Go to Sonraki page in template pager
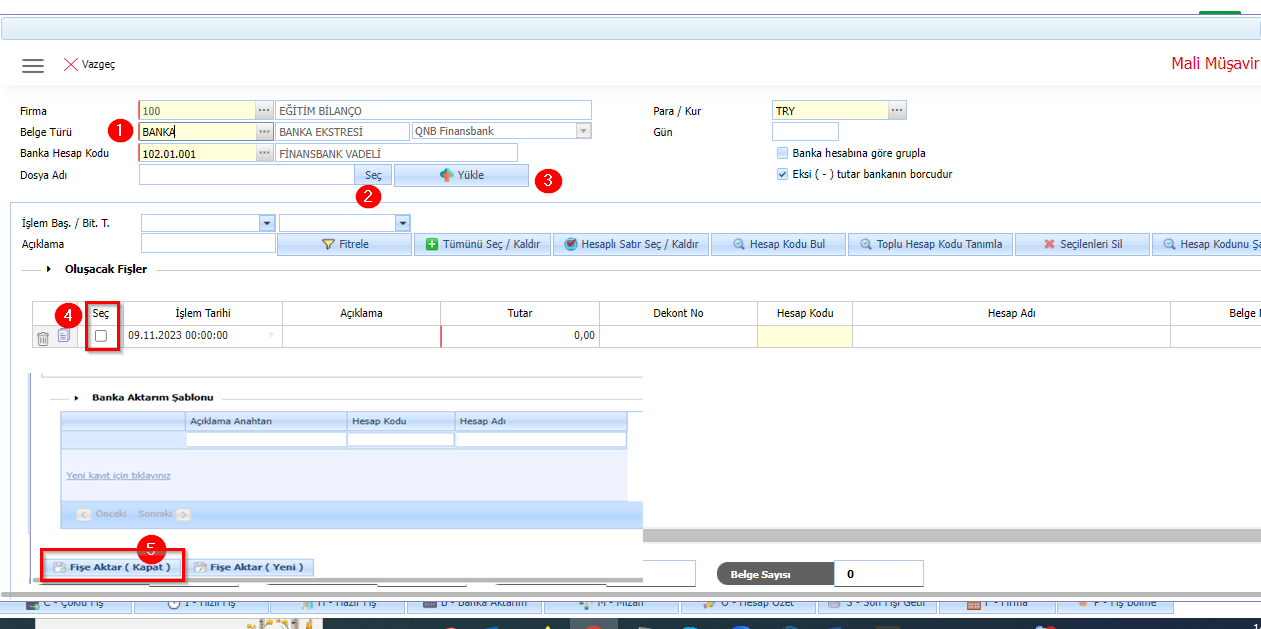The height and width of the screenshot is (629, 1261). (x=164, y=514)
